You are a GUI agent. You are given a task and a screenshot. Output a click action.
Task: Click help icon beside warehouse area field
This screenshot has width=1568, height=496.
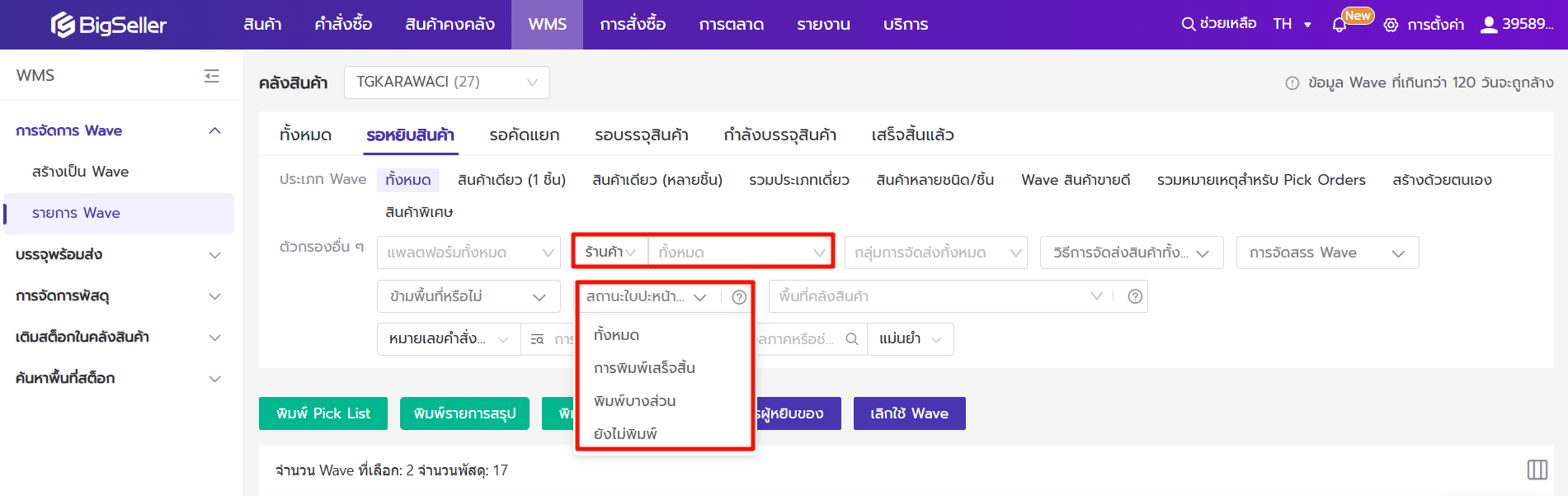pyautogui.click(x=1135, y=296)
